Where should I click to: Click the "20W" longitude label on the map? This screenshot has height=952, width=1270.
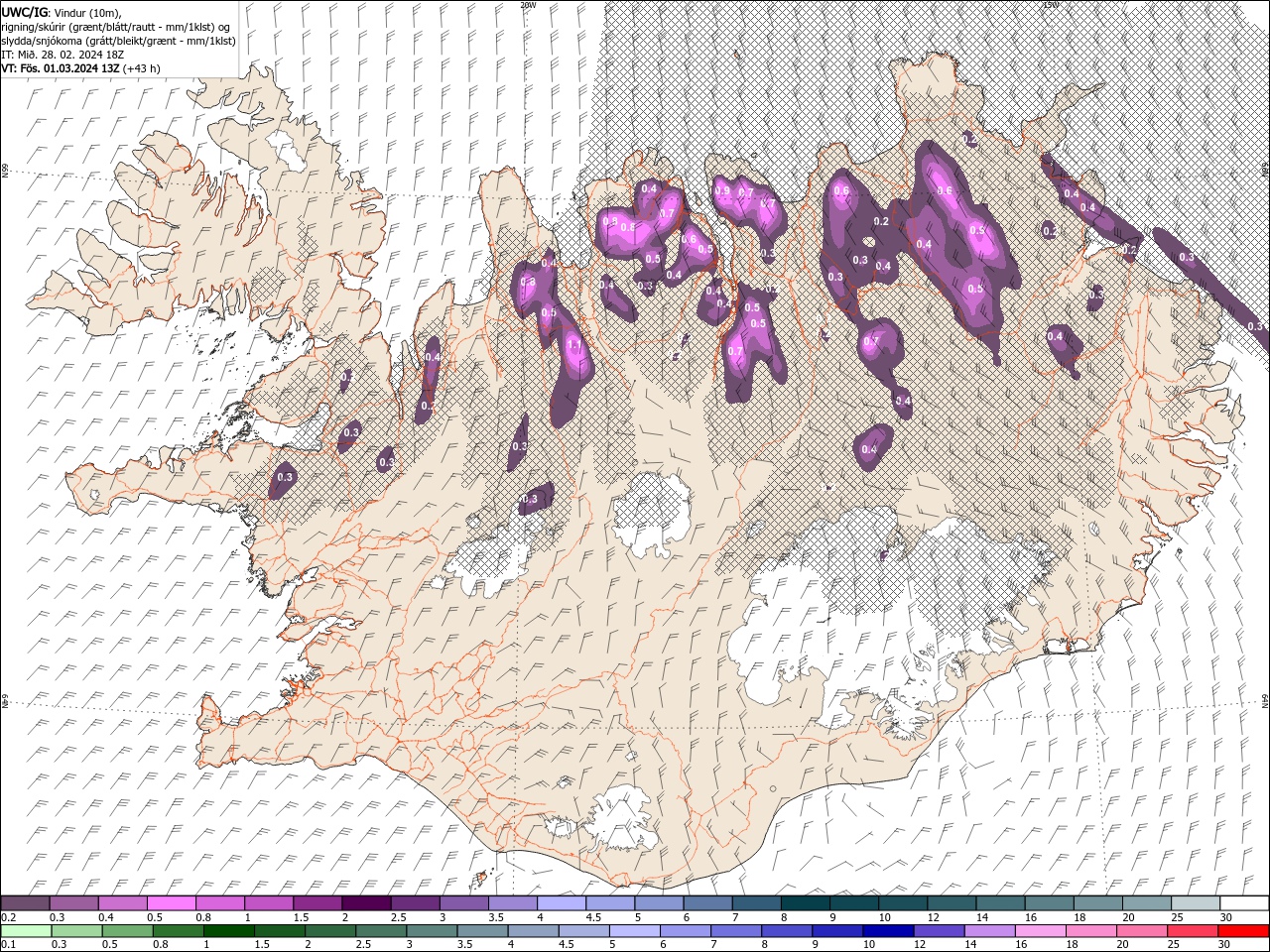click(x=528, y=5)
